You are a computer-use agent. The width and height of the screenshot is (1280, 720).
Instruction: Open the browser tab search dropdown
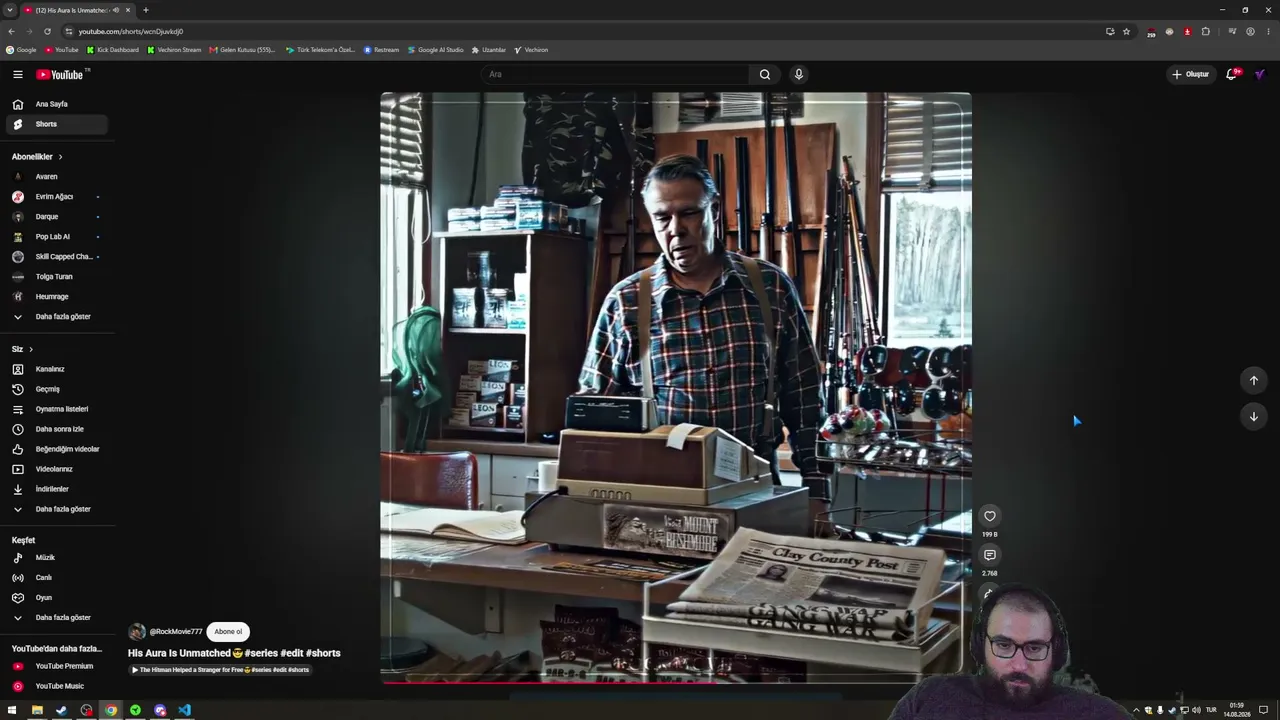click(10, 10)
